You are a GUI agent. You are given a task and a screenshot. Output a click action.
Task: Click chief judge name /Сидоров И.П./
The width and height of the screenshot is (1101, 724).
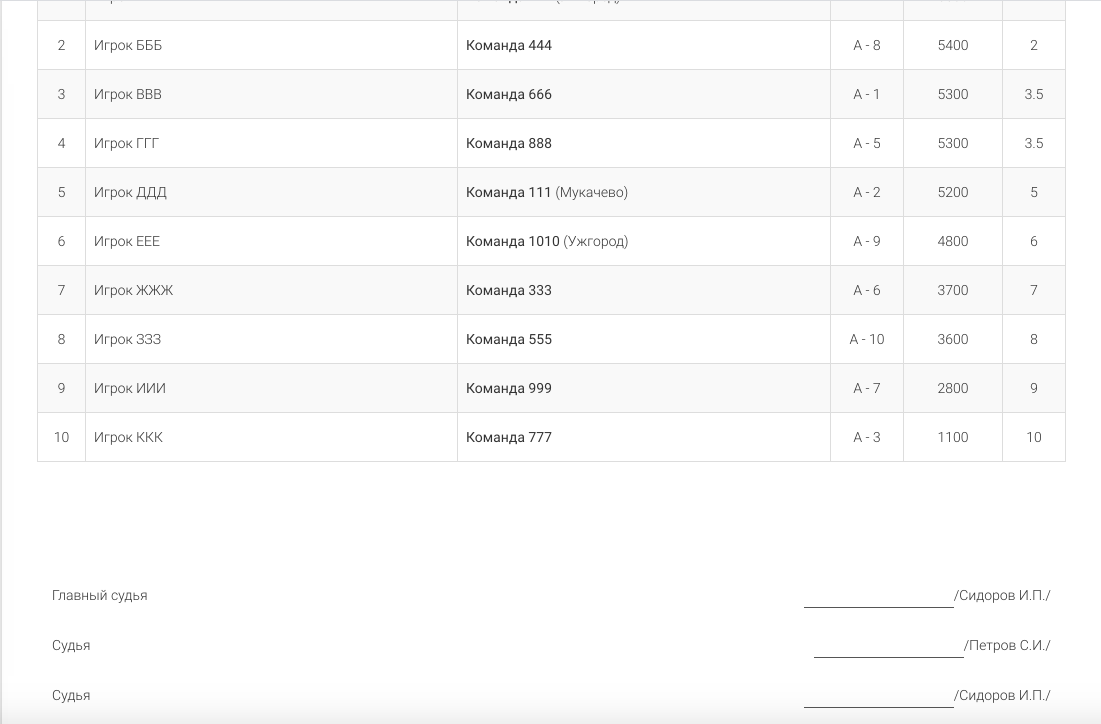tap(1003, 595)
